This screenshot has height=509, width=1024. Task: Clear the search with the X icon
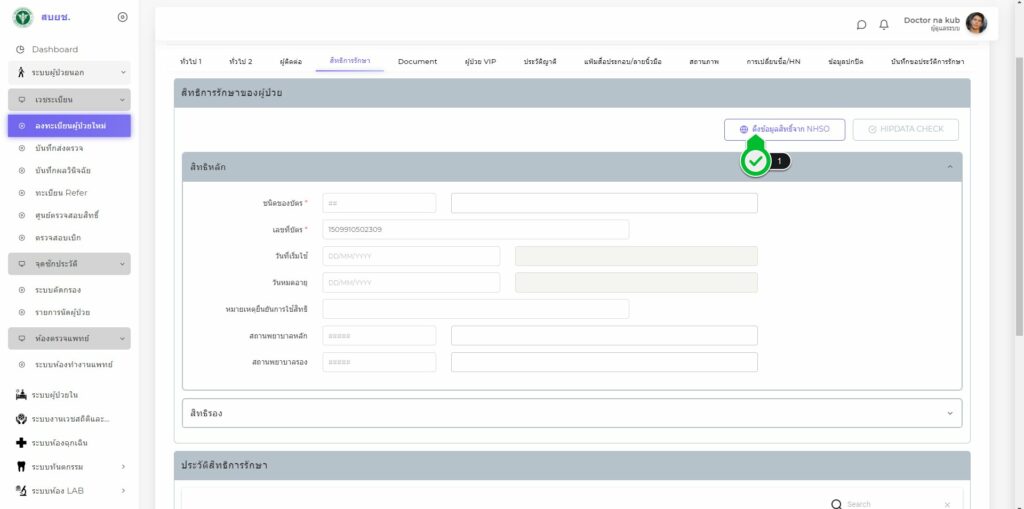pos(947,504)
